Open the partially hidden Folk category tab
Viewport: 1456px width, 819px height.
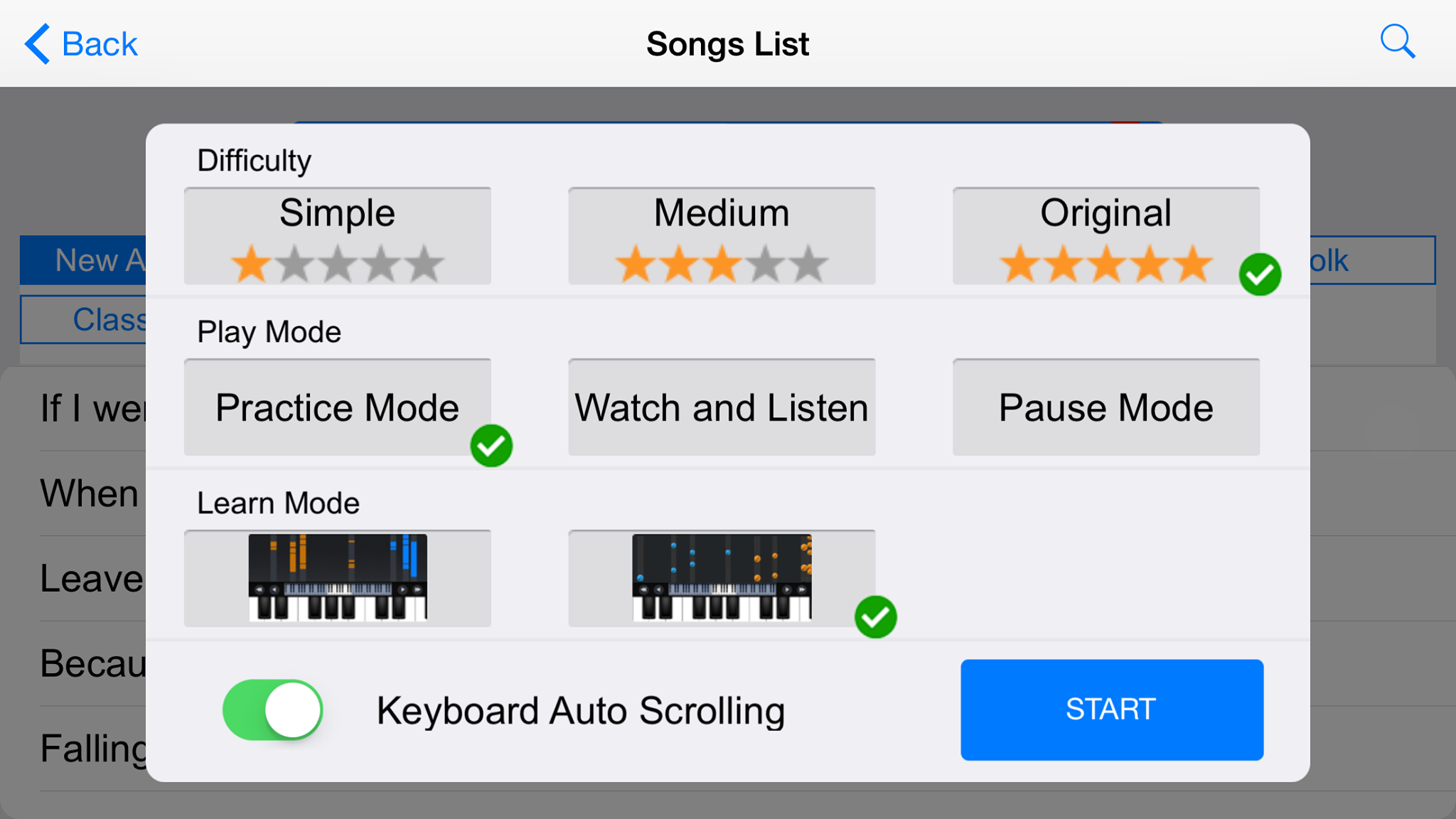(1372, 260)
